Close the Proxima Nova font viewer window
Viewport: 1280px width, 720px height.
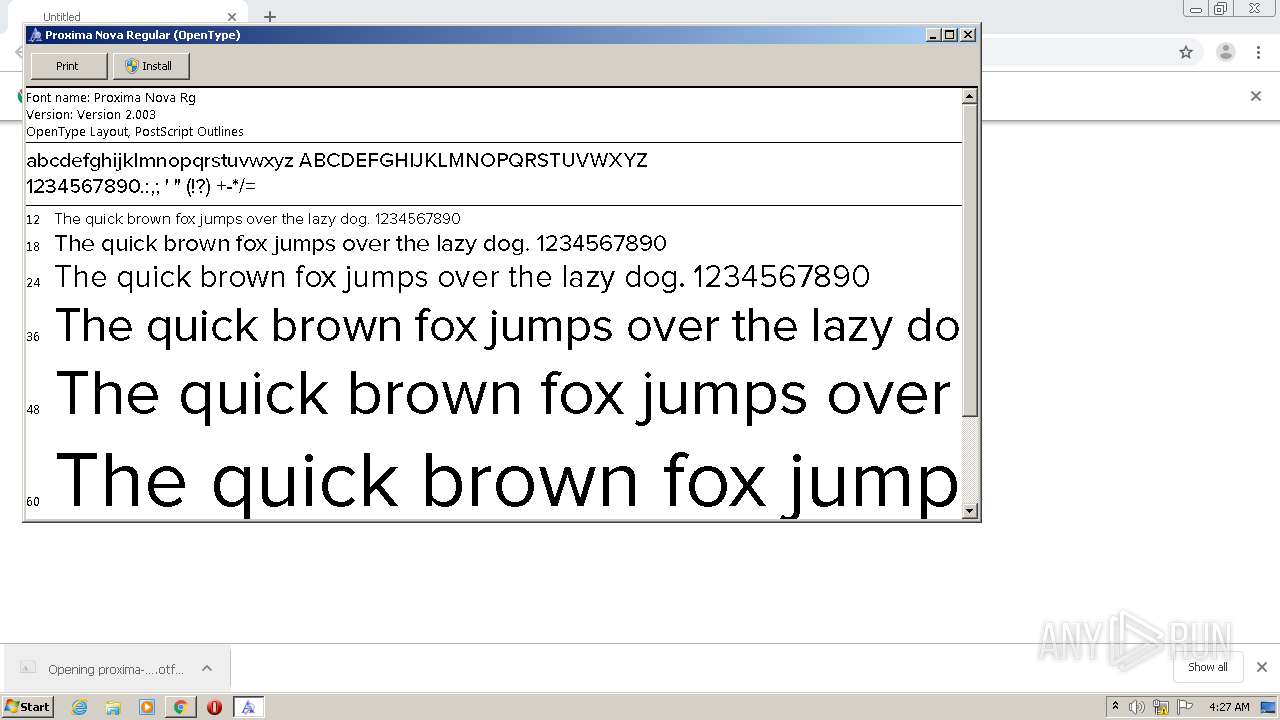pyautogui.click(x=968, y=35)
